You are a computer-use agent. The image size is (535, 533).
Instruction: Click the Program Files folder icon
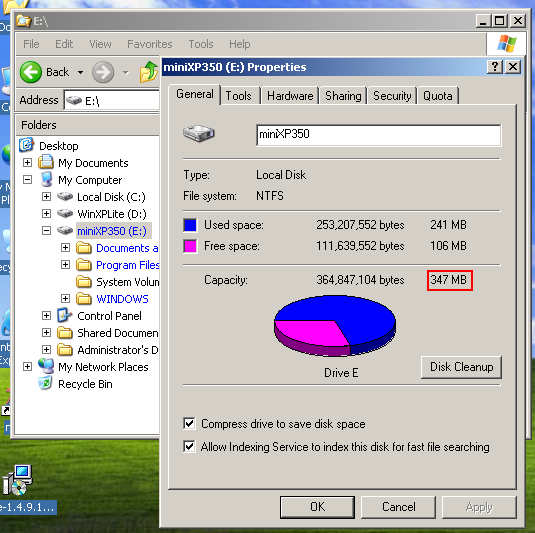pyautogui.click(x=84, y=265)
